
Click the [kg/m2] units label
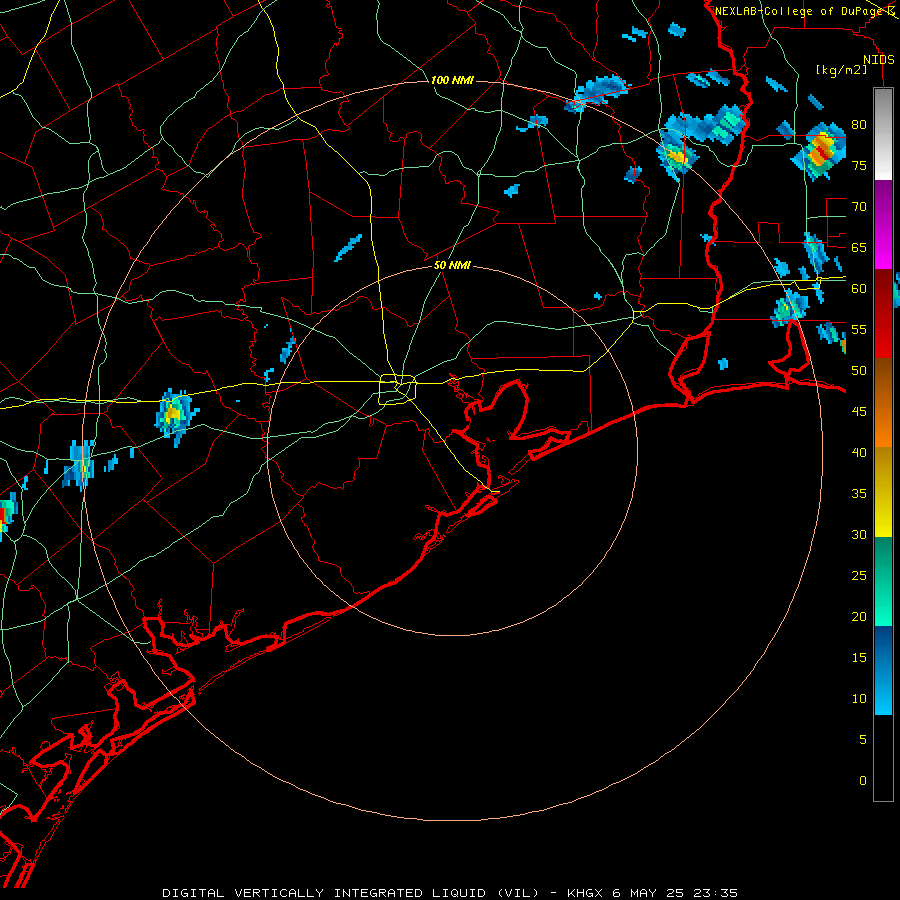[841, 70]
